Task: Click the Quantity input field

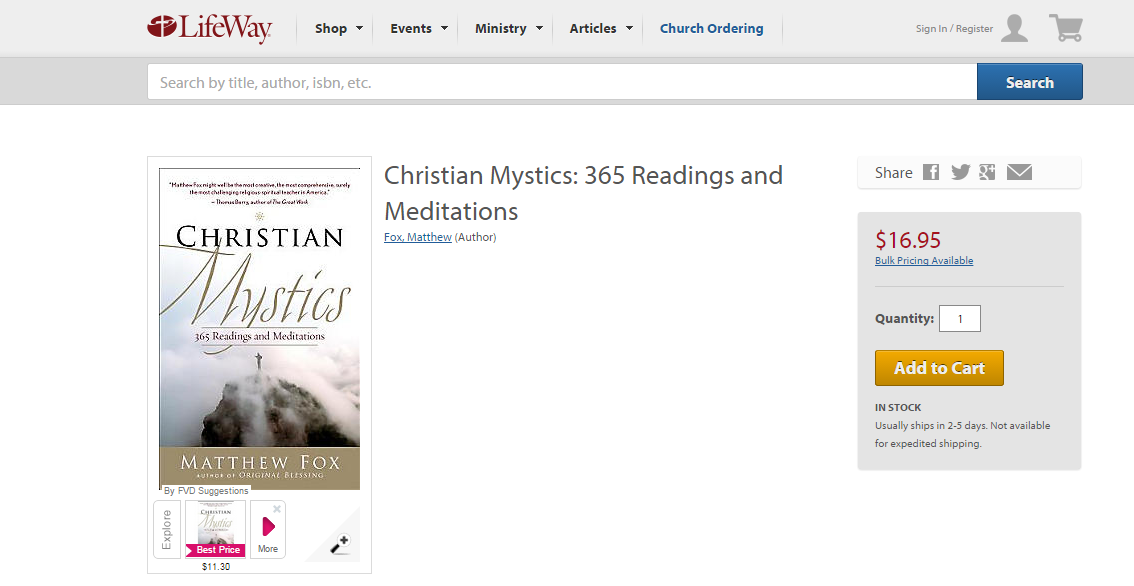Action: 960,318
